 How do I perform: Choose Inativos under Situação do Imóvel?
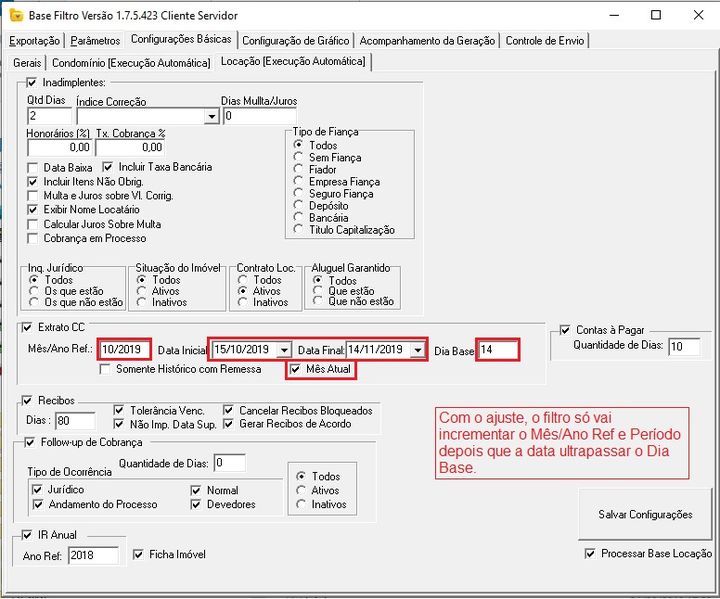pyautogui.click(x=142, y=302)
